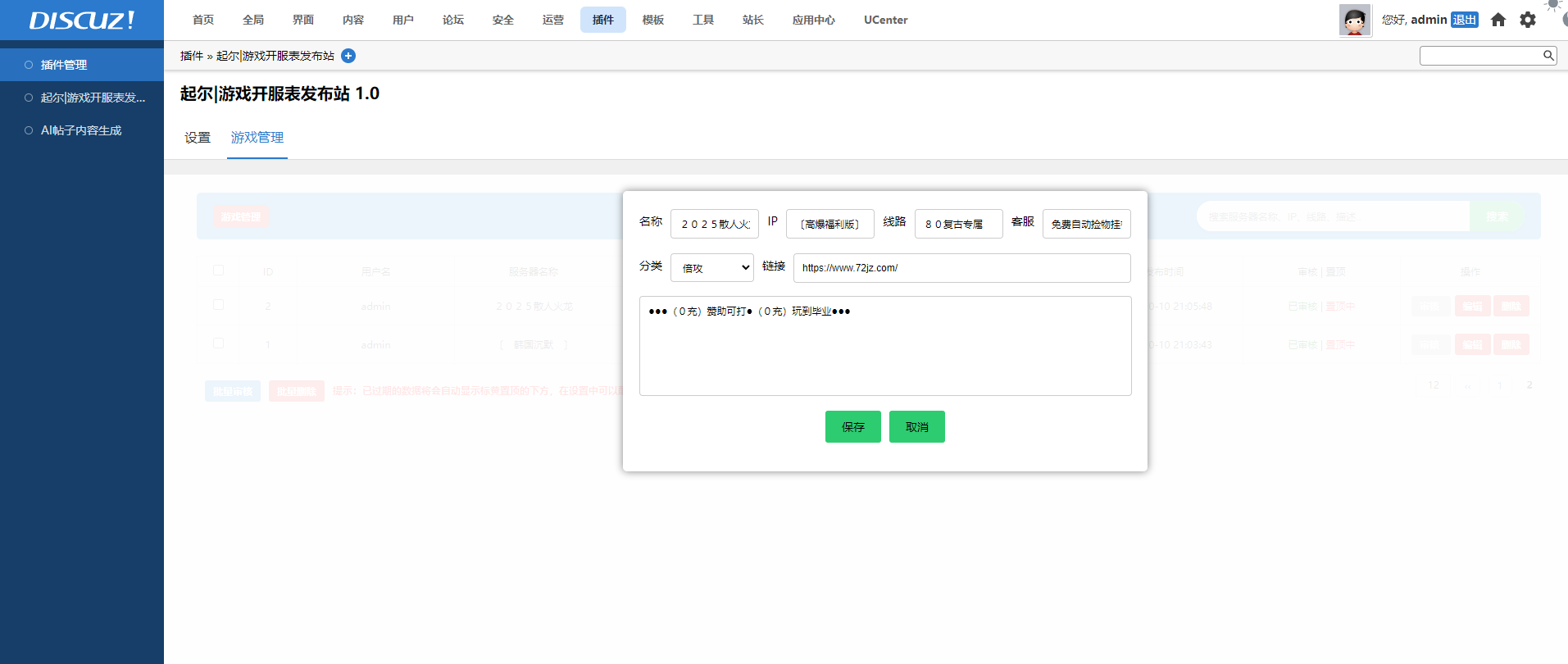The image size is (1568, 664).
Task: Open the 工具 top menu
Action: coord(703,20)
